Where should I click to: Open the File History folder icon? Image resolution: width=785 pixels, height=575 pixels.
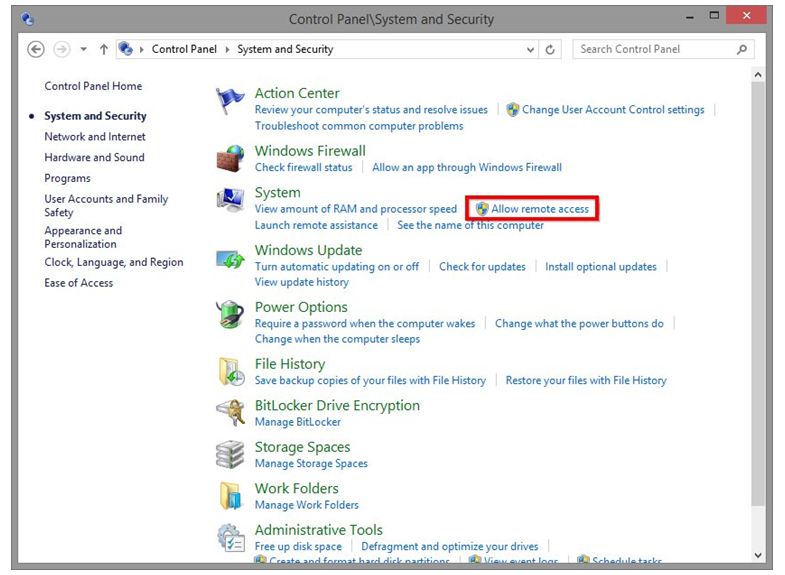click(x=230, y=372)
